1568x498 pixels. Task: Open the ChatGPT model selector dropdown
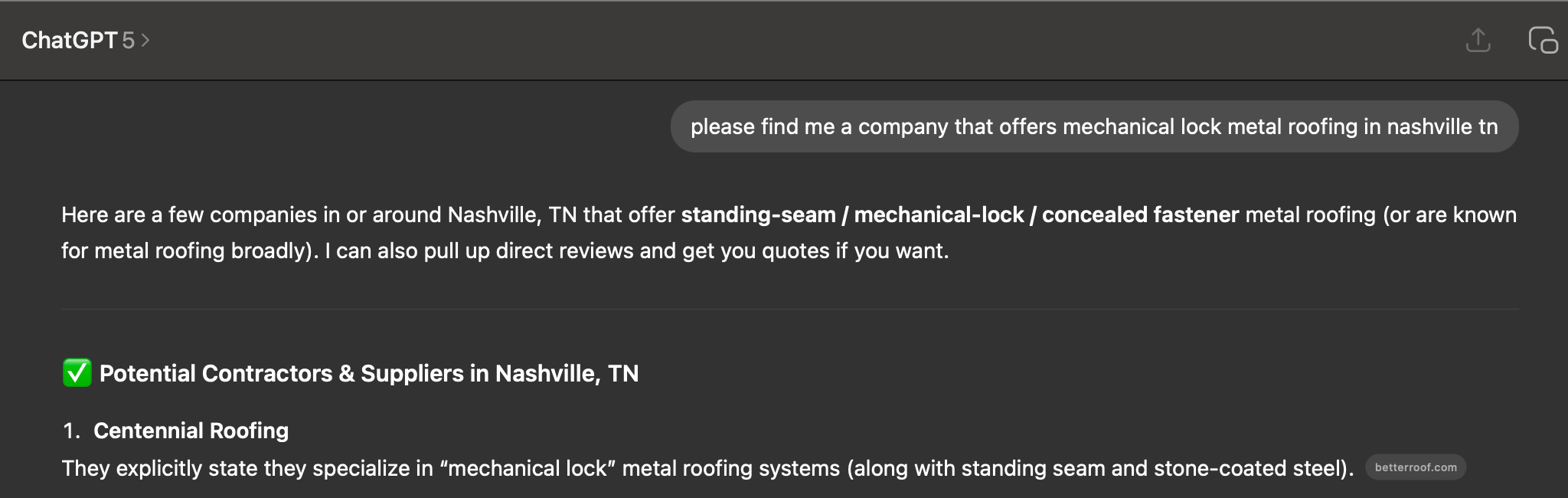(x=84, y=40)
